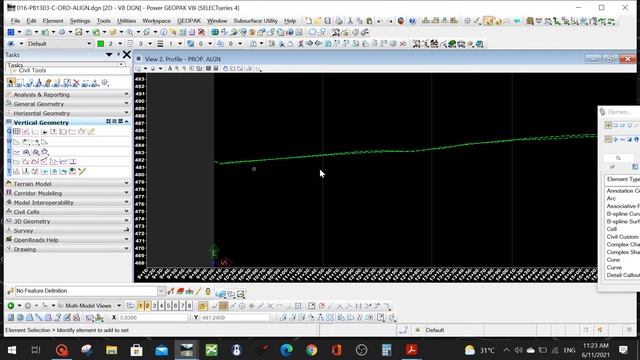The image size is (640, 360).
Task: Select the Element Selection tool in Civil Tools
Action: click(11, 83)
